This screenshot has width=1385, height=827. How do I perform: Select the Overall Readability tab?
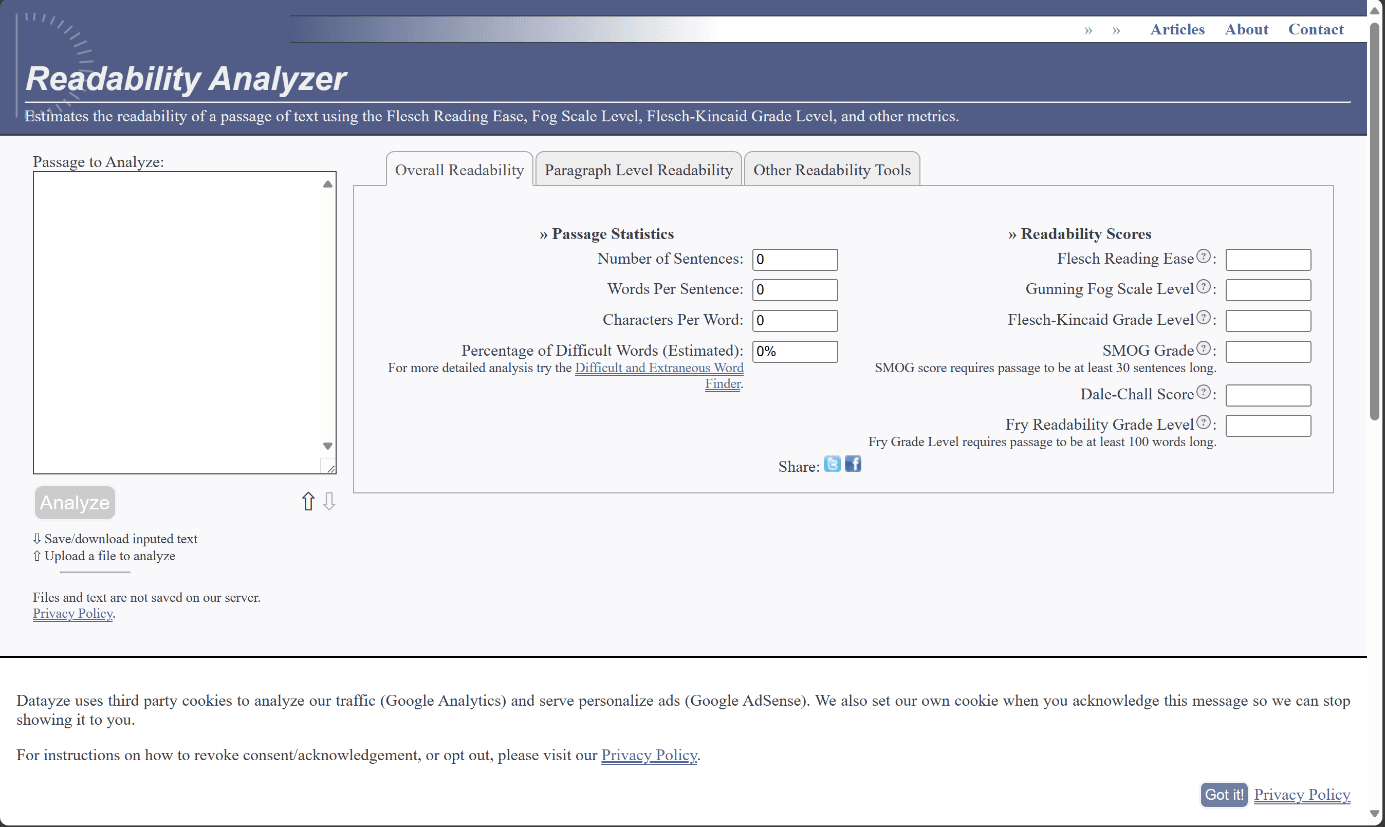pos(459,170)
